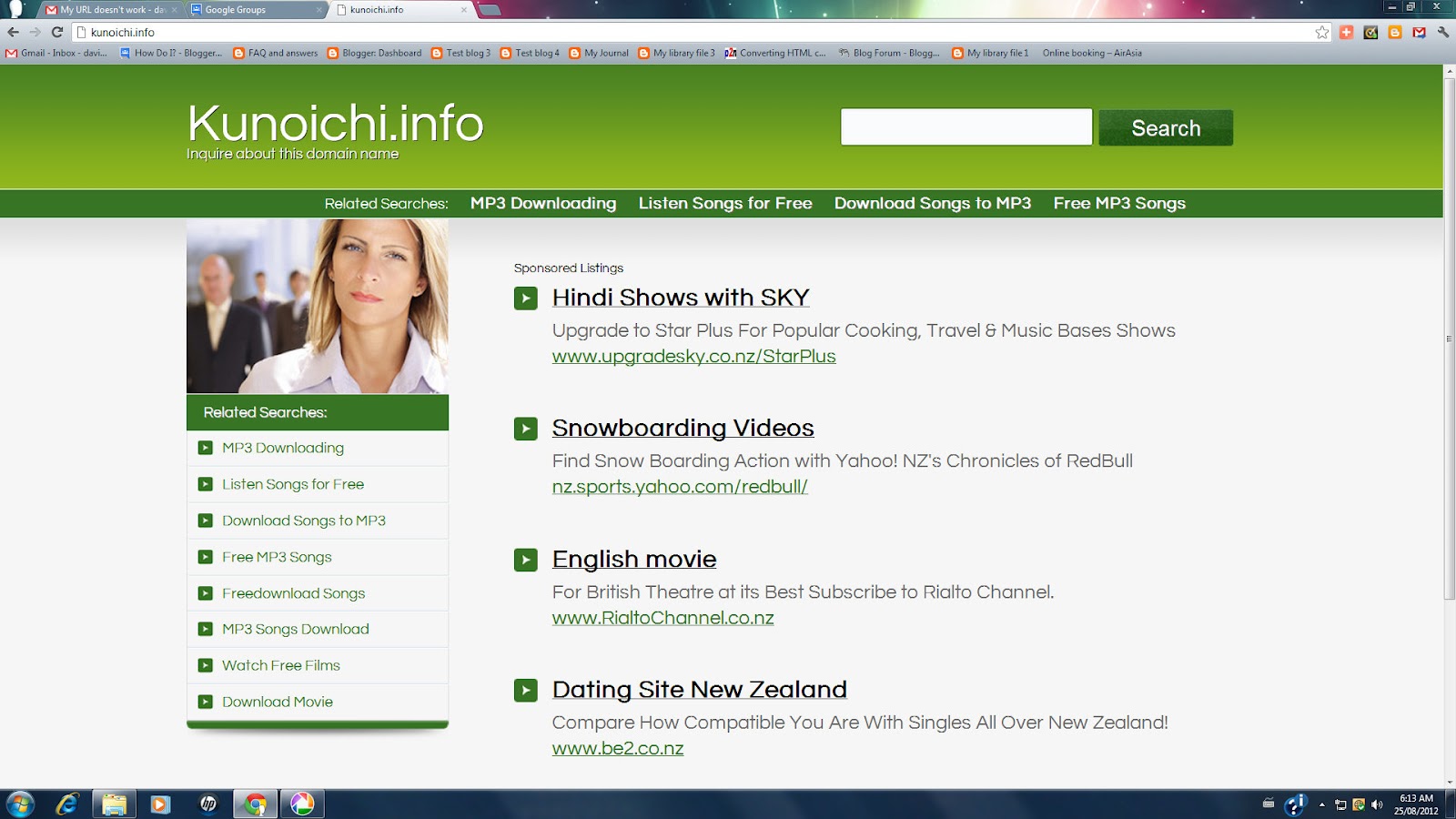Image resolution: width=1456 pixels, height=819 pixels.
Task: Click the yellow checkmark extension icon
Action: point(1370,32)
